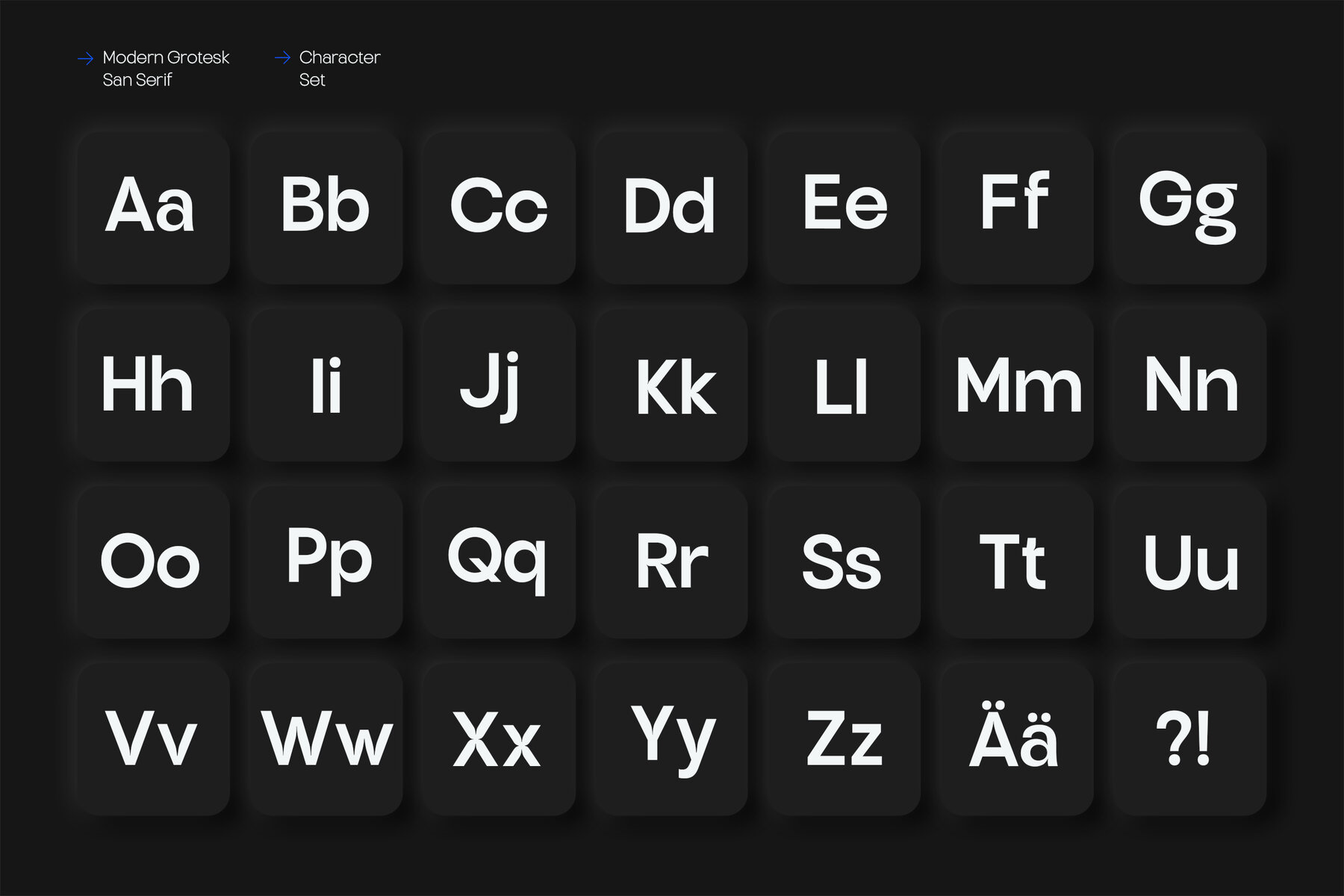The image size is (1344, 896).
Task: Select the Ww letter tile
Action: pyautogui.click(x=326, y=739)
